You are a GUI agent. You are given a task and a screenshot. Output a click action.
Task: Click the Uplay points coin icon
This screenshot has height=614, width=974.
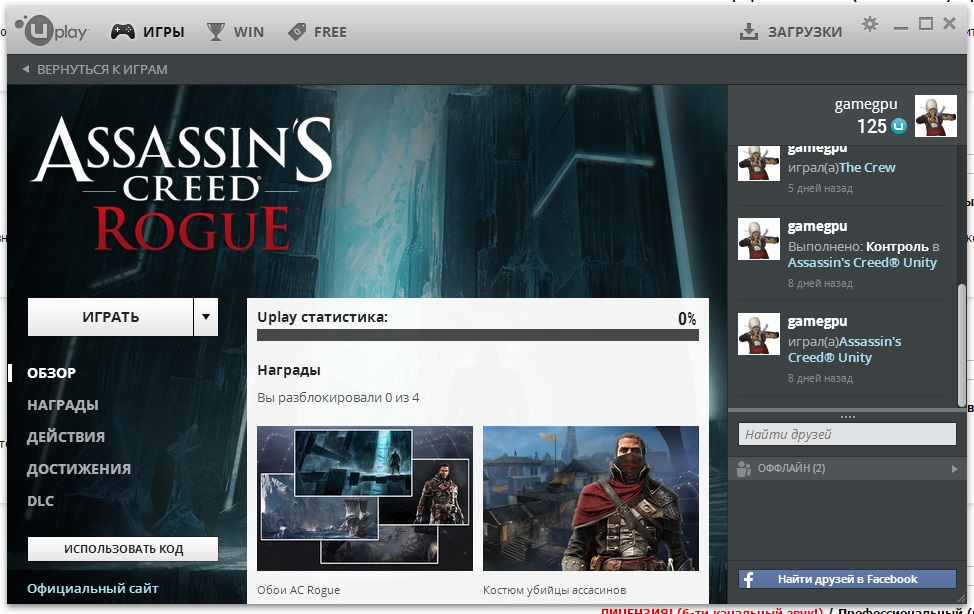899,126
